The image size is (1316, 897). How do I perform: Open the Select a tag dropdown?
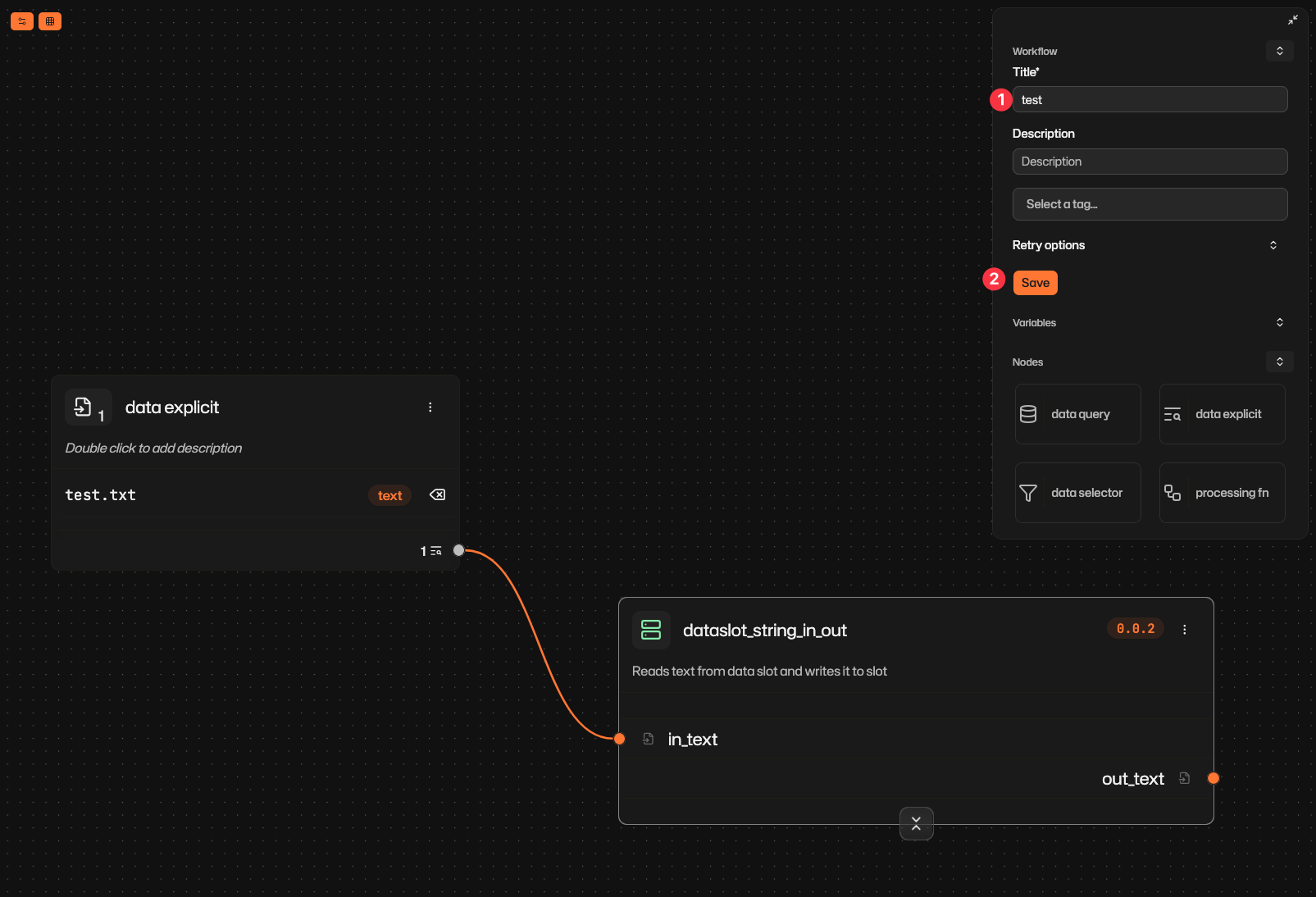tap(1150, 204)
